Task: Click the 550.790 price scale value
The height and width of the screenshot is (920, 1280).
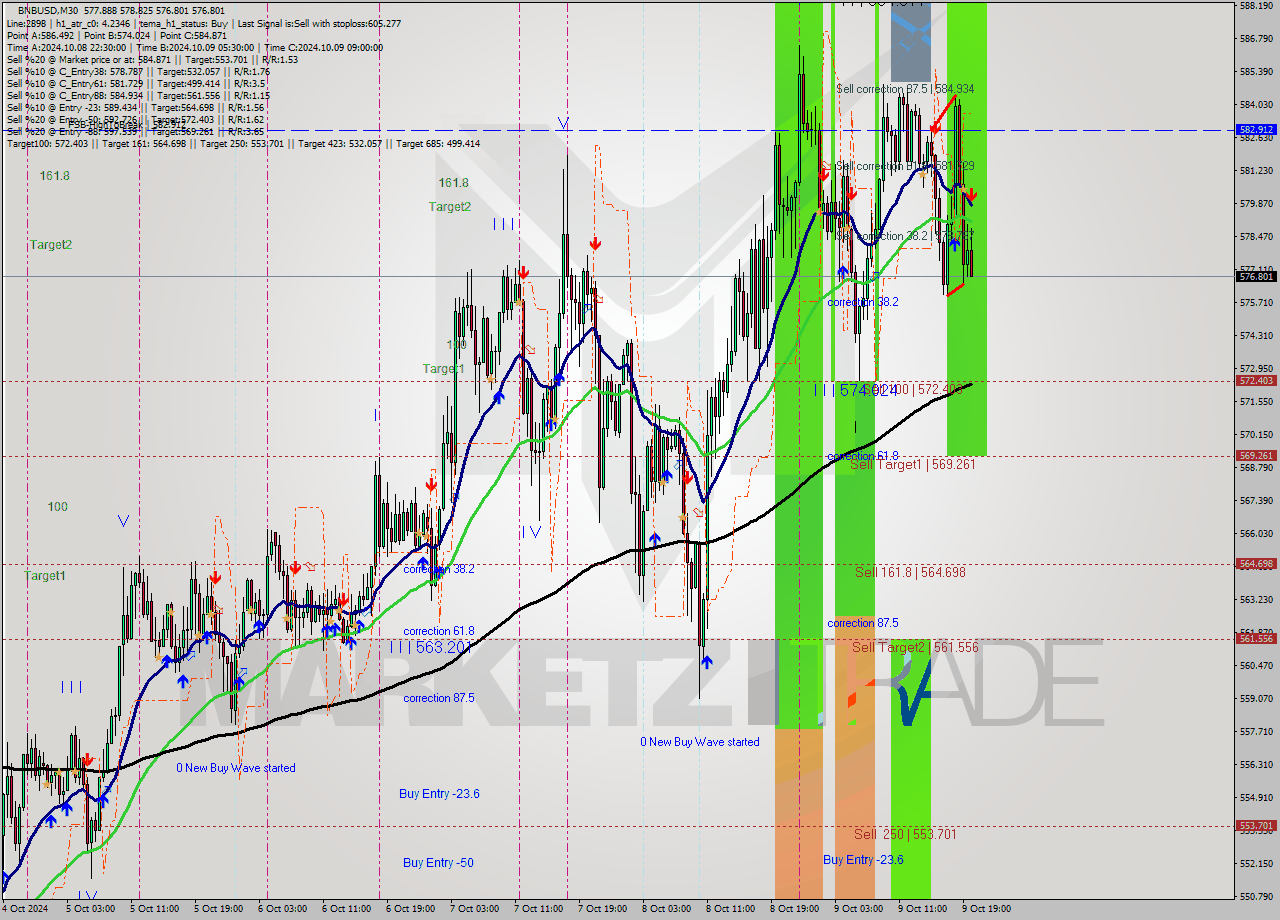Action: click(x=1256, y=896)
